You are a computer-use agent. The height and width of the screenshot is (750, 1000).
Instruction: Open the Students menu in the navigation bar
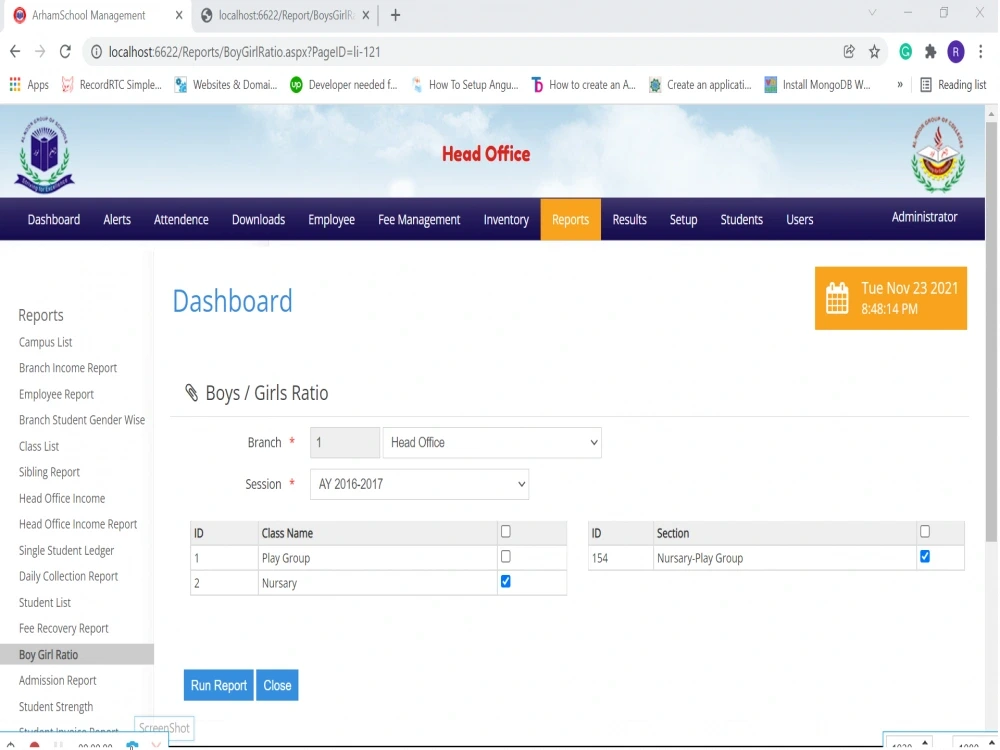tap(741, 219)
